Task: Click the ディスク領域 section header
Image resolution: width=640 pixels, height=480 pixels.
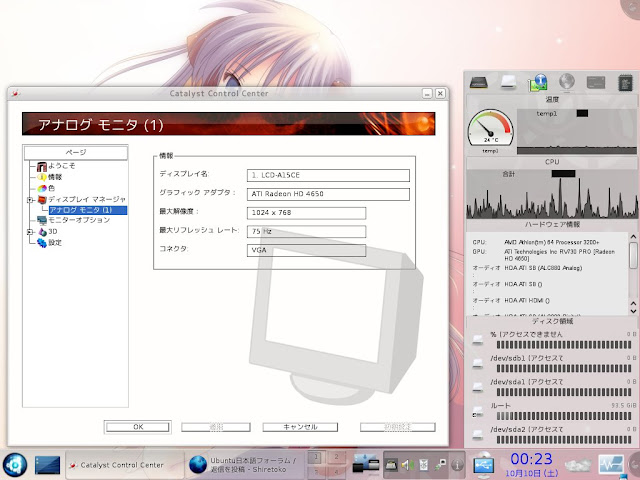Action: point(552,321)
